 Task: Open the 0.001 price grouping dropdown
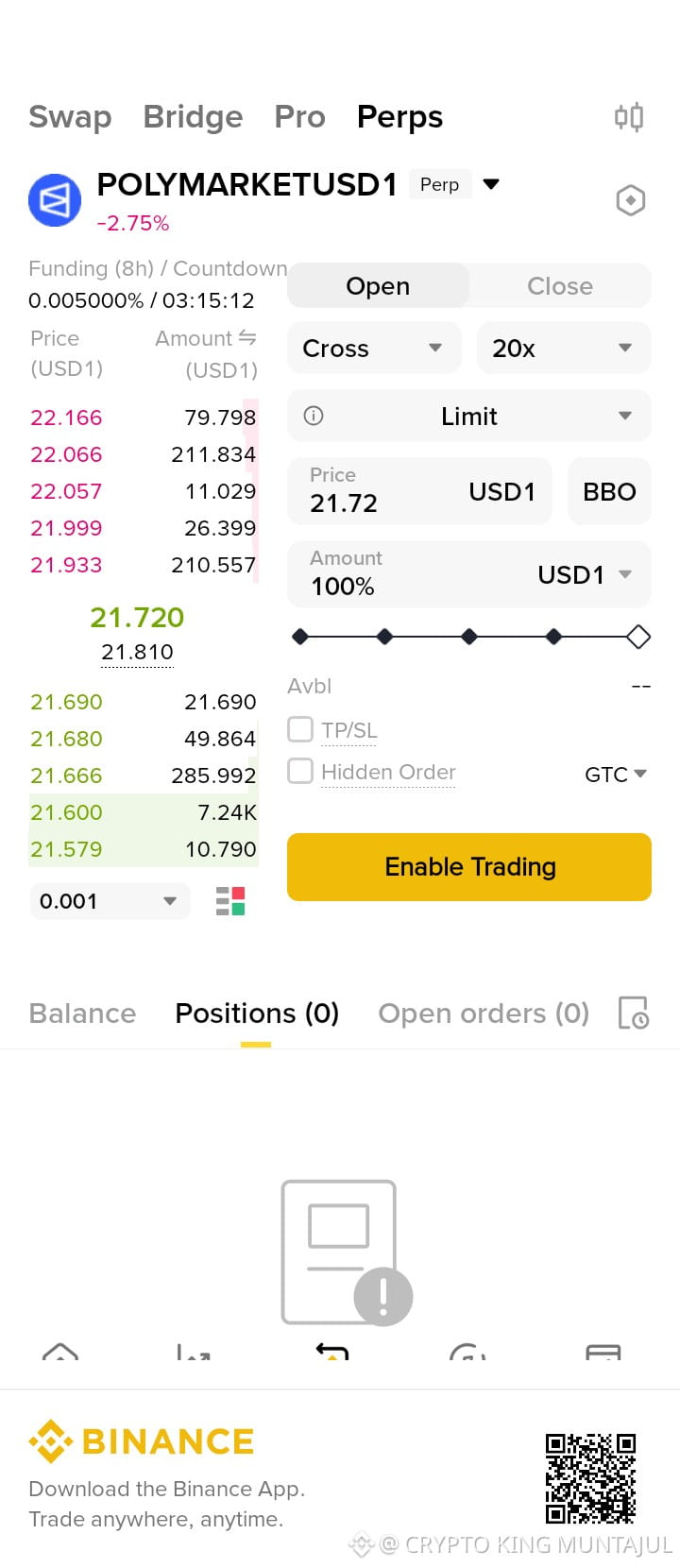tap(110, 901)
